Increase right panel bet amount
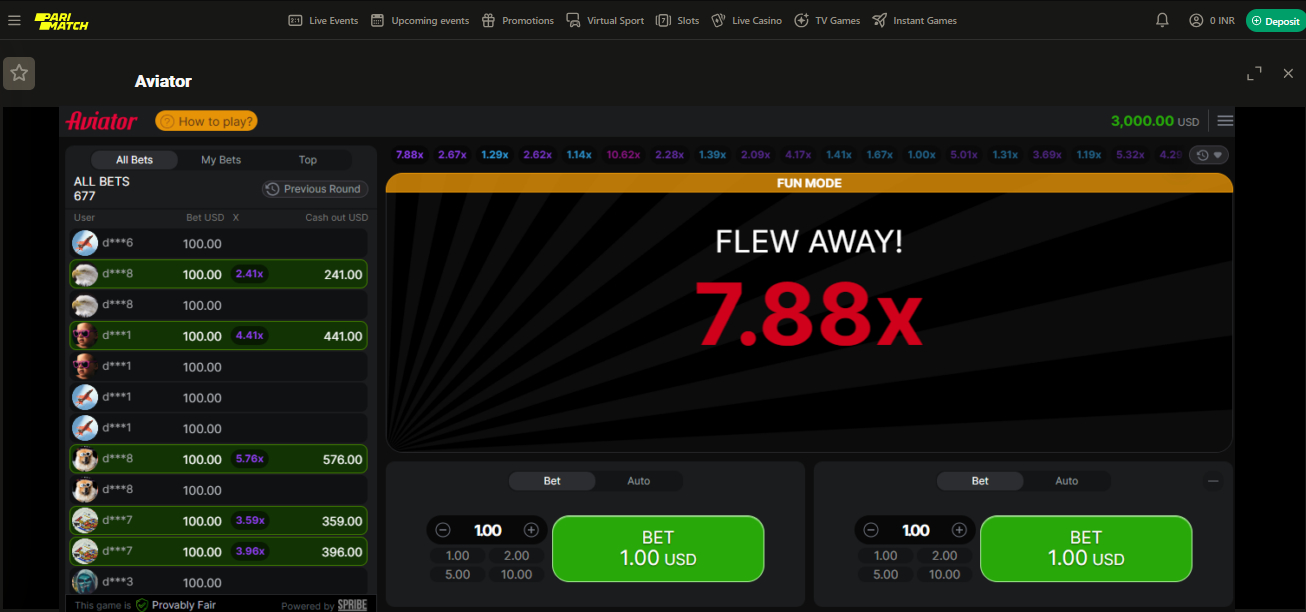 (x=959, y=530)
